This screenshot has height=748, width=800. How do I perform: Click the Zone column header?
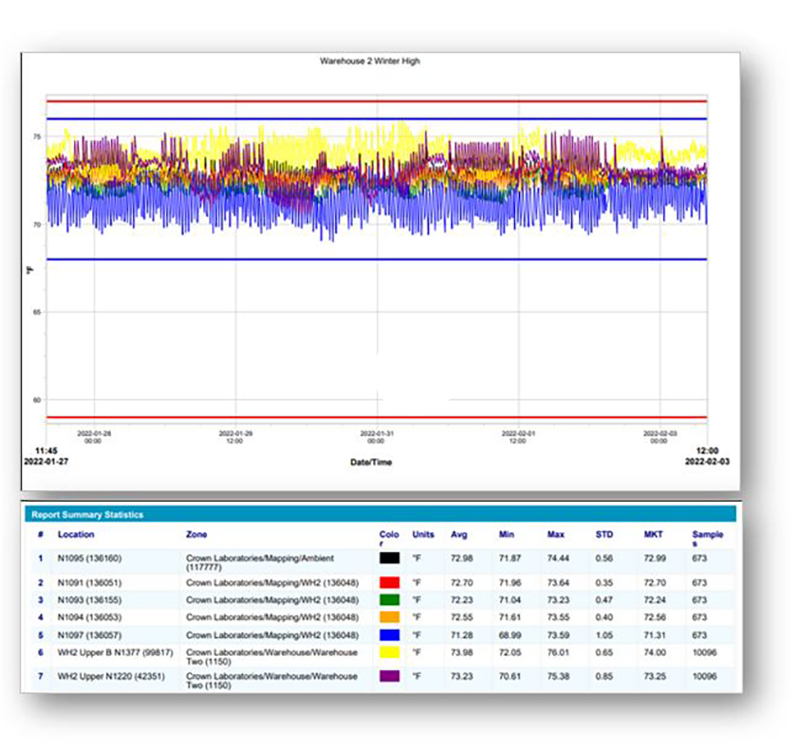(197, 534)
